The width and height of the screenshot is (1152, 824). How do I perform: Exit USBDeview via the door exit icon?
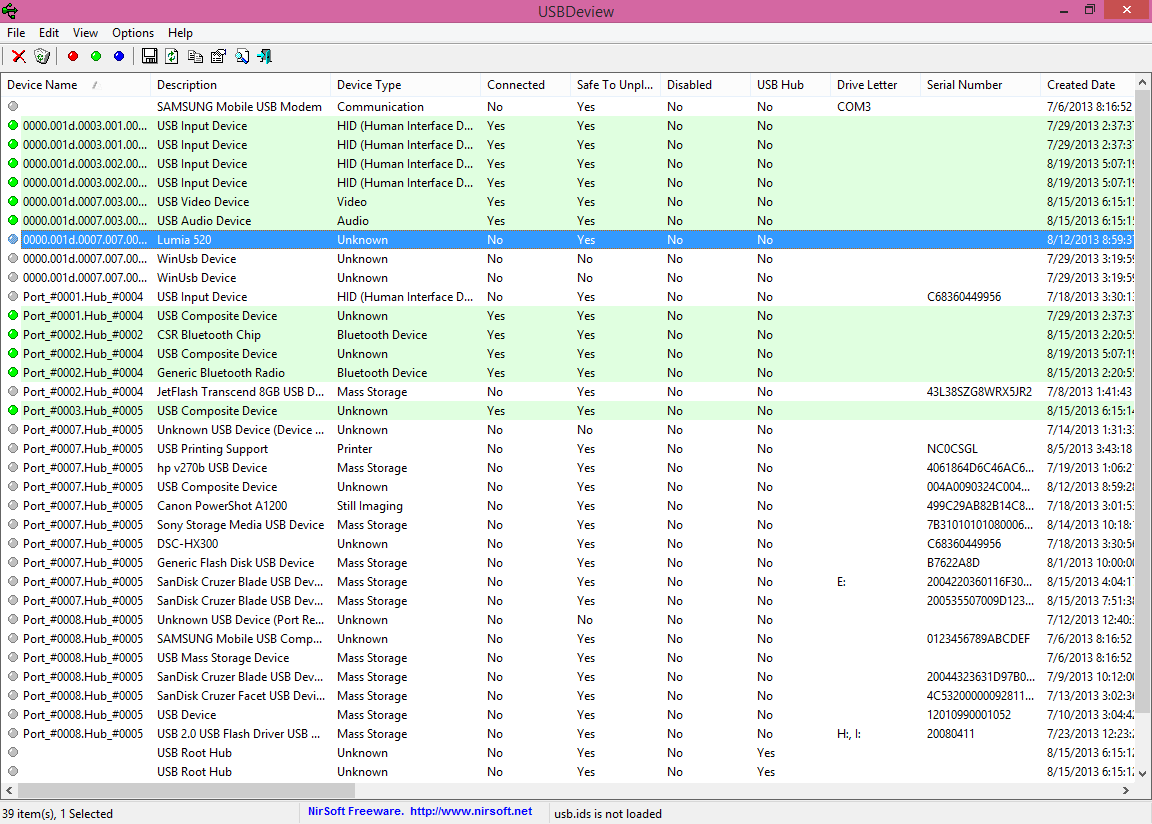[265, 56]
